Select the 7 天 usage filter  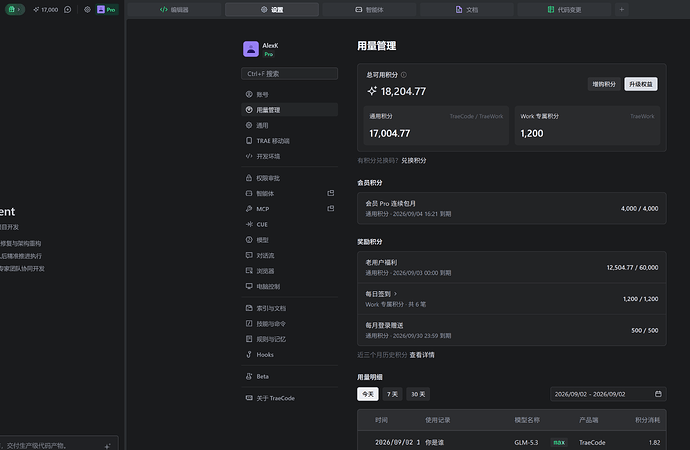[x=392, y=394]
